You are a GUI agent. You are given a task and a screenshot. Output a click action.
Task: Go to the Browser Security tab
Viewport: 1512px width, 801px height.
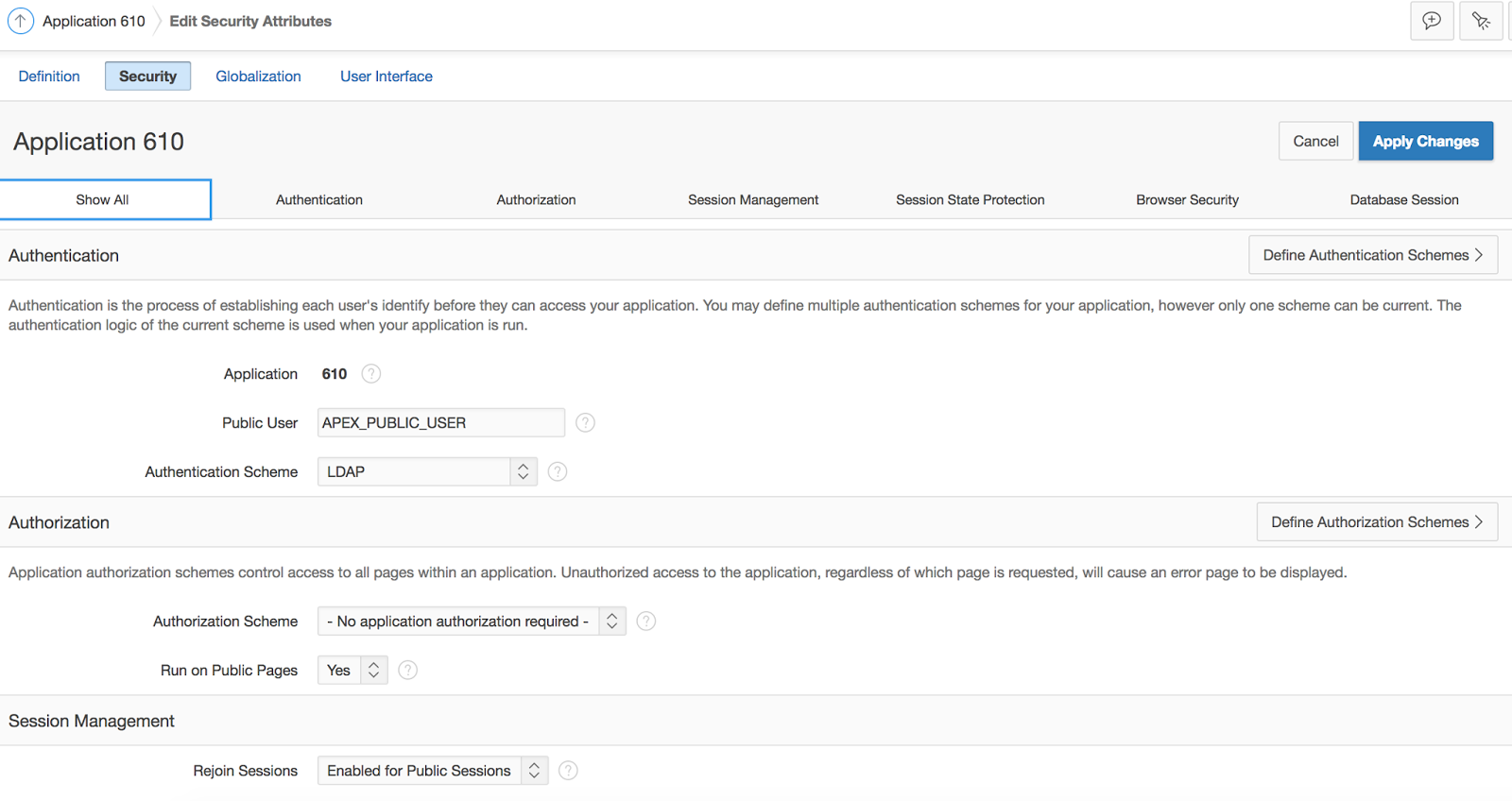click(x=1187, y=200)
